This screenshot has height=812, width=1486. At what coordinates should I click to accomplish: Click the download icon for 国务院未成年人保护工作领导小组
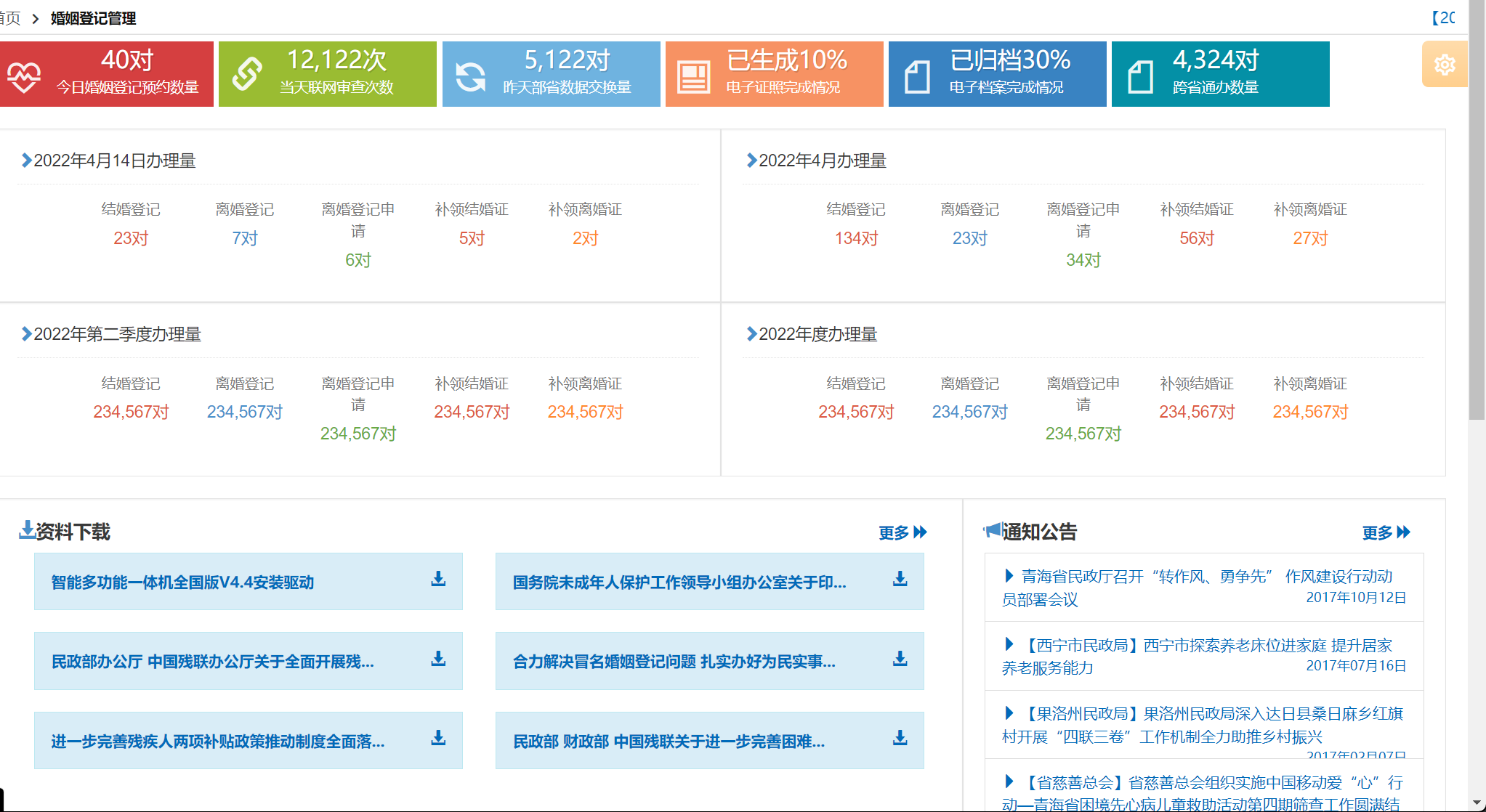[900, 580]
